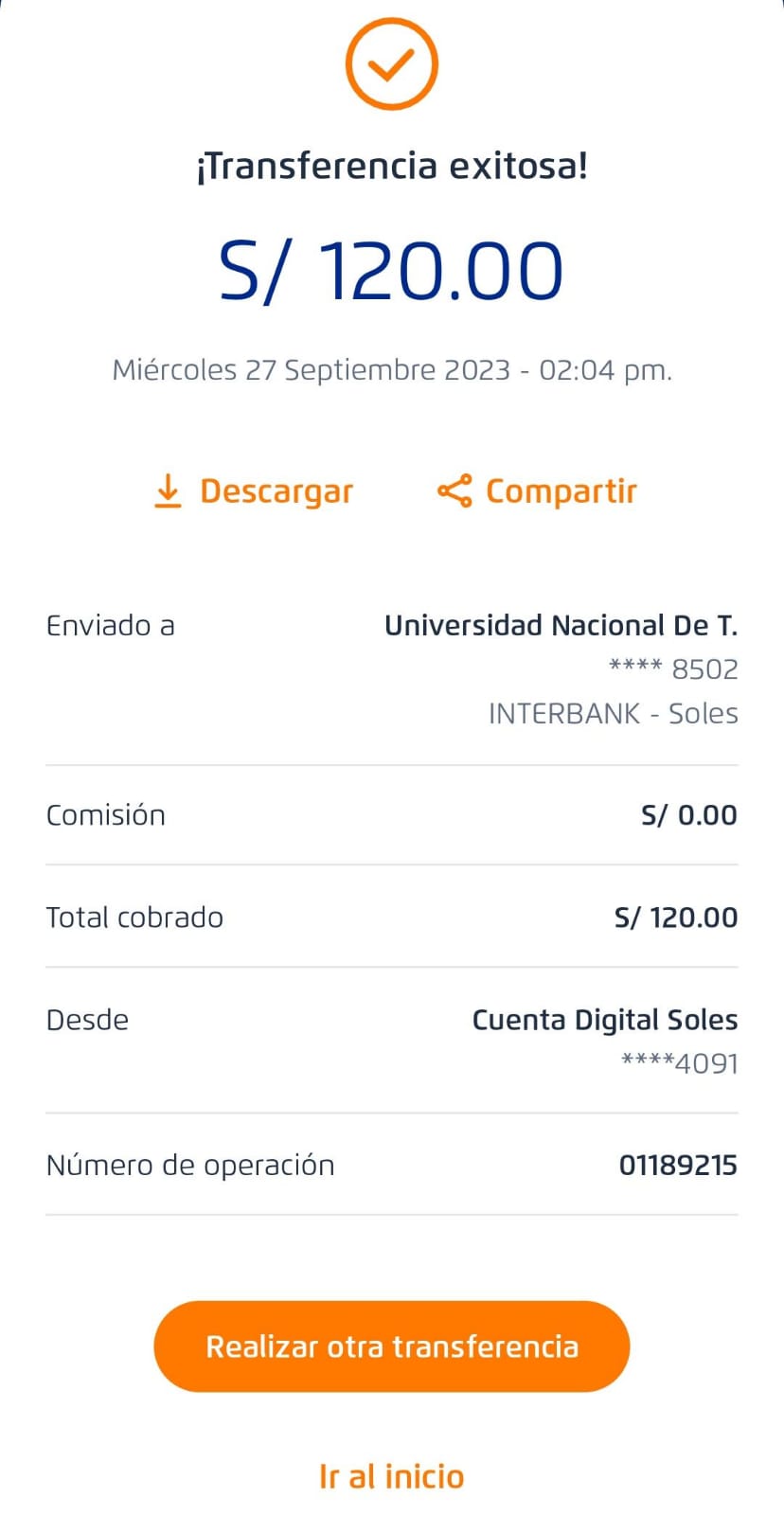Click the Total cobrado amount value

point(675,918)
